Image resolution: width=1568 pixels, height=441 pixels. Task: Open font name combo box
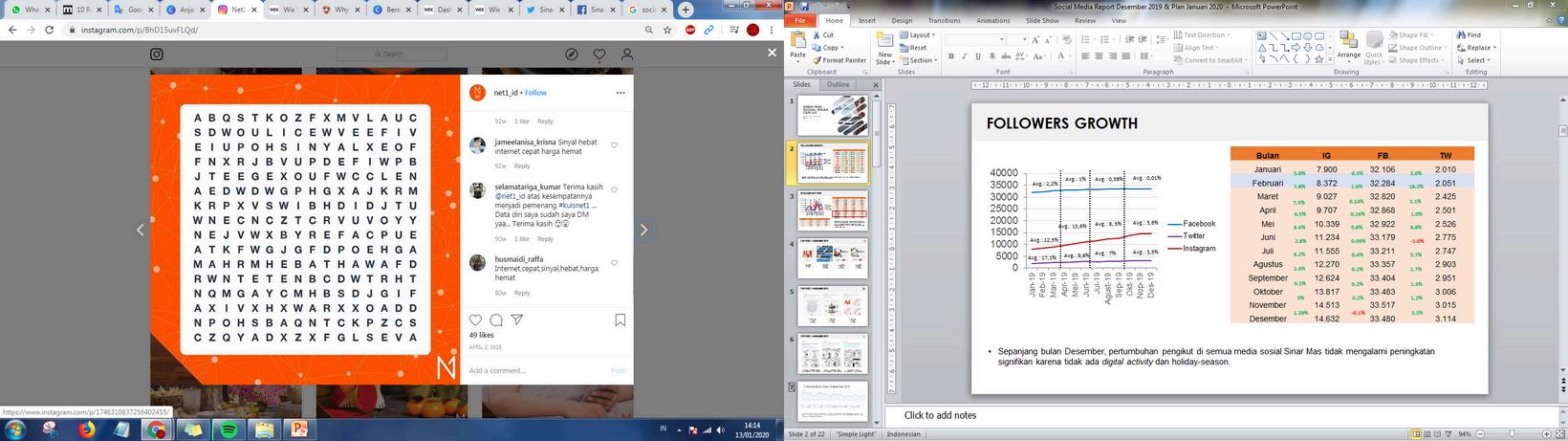tap(973, 39)
